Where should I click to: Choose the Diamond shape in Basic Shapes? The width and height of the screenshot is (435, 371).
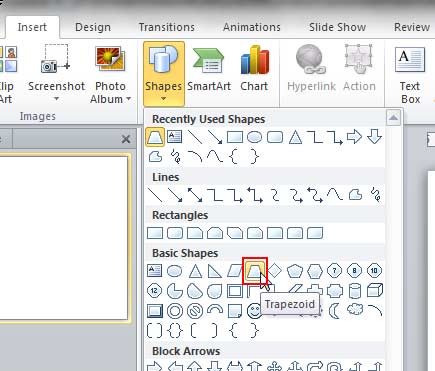click(x=275, y=271)
